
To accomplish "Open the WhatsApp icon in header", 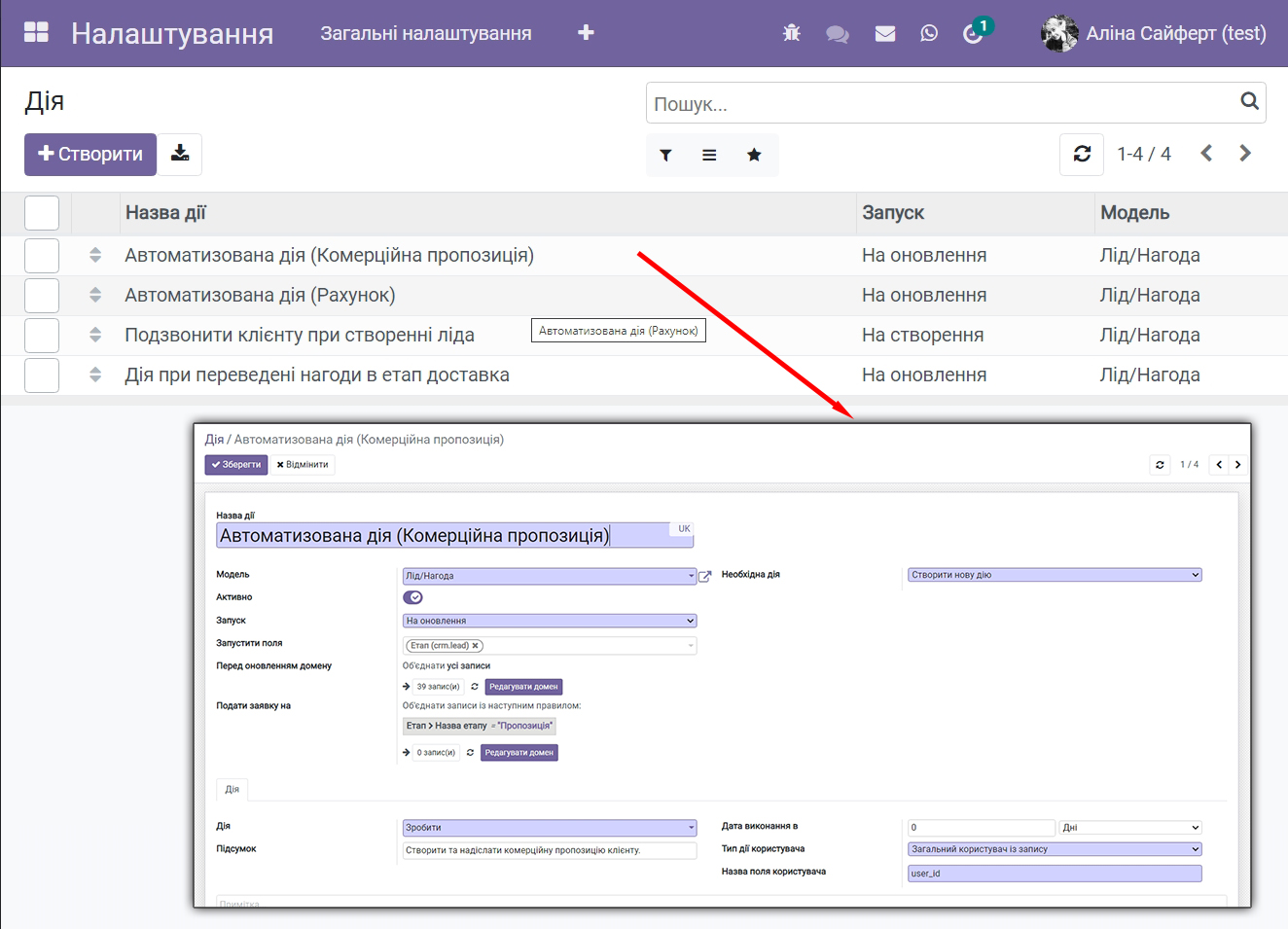I will click(x=929, y=33).
